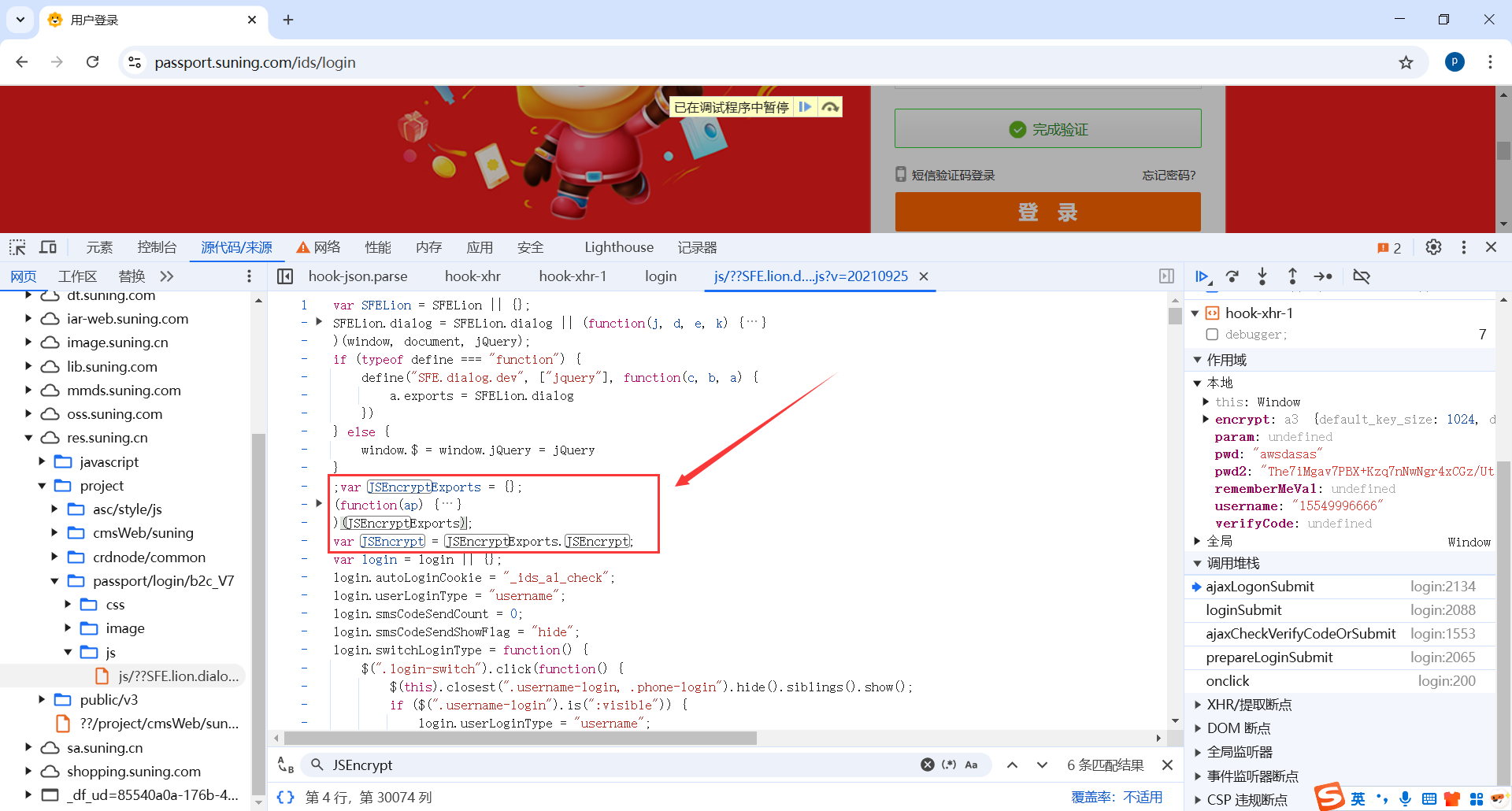
Task: Click the 忘记密码? link
Action: (1169, 175)
